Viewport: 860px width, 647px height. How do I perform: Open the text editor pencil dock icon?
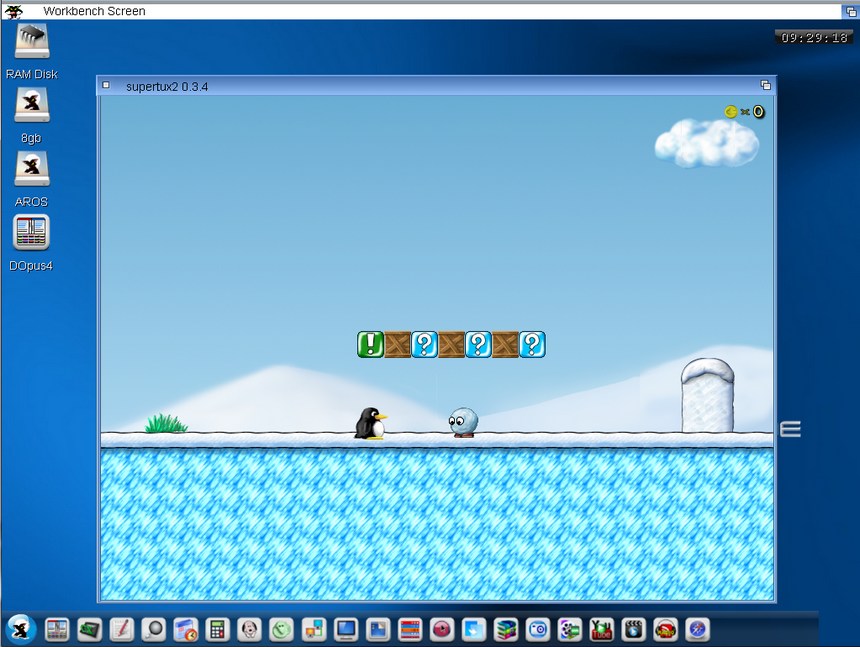[121, 629]
